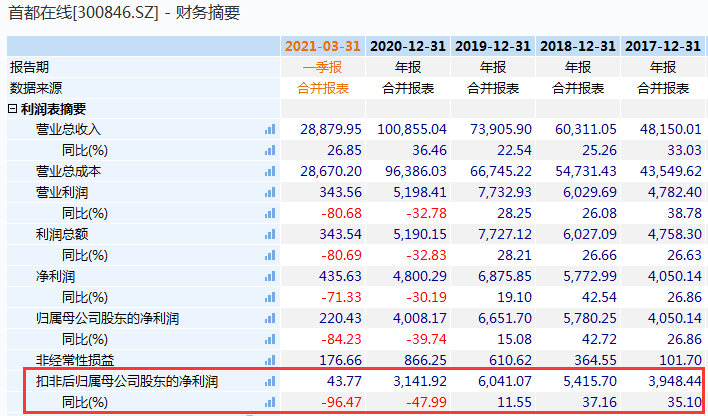Click the 报告期 row label
This screenshot has height=416, width=708.
point(29,67)
